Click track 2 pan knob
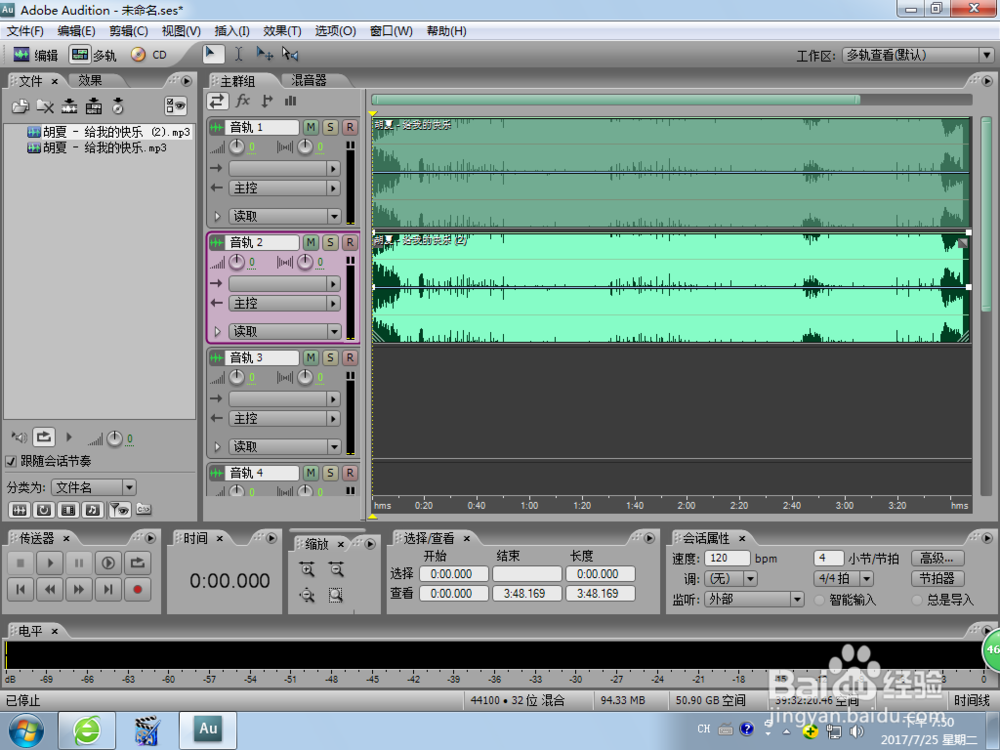 point(305,262)
